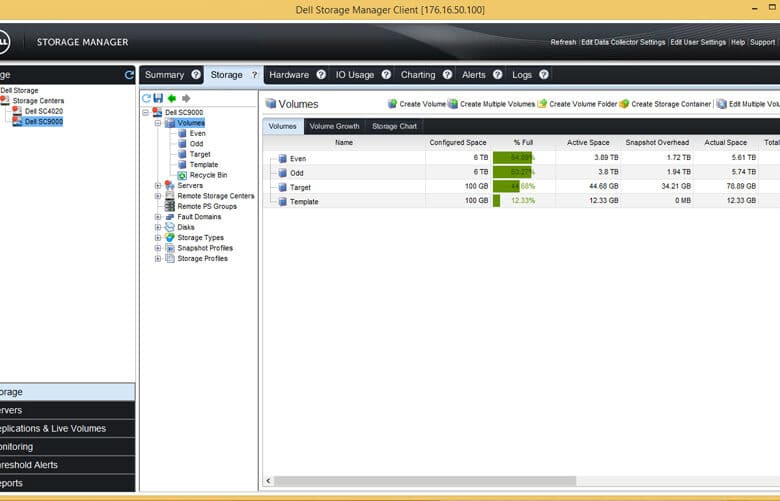Open Threshold Alerts view

(67, 465)
